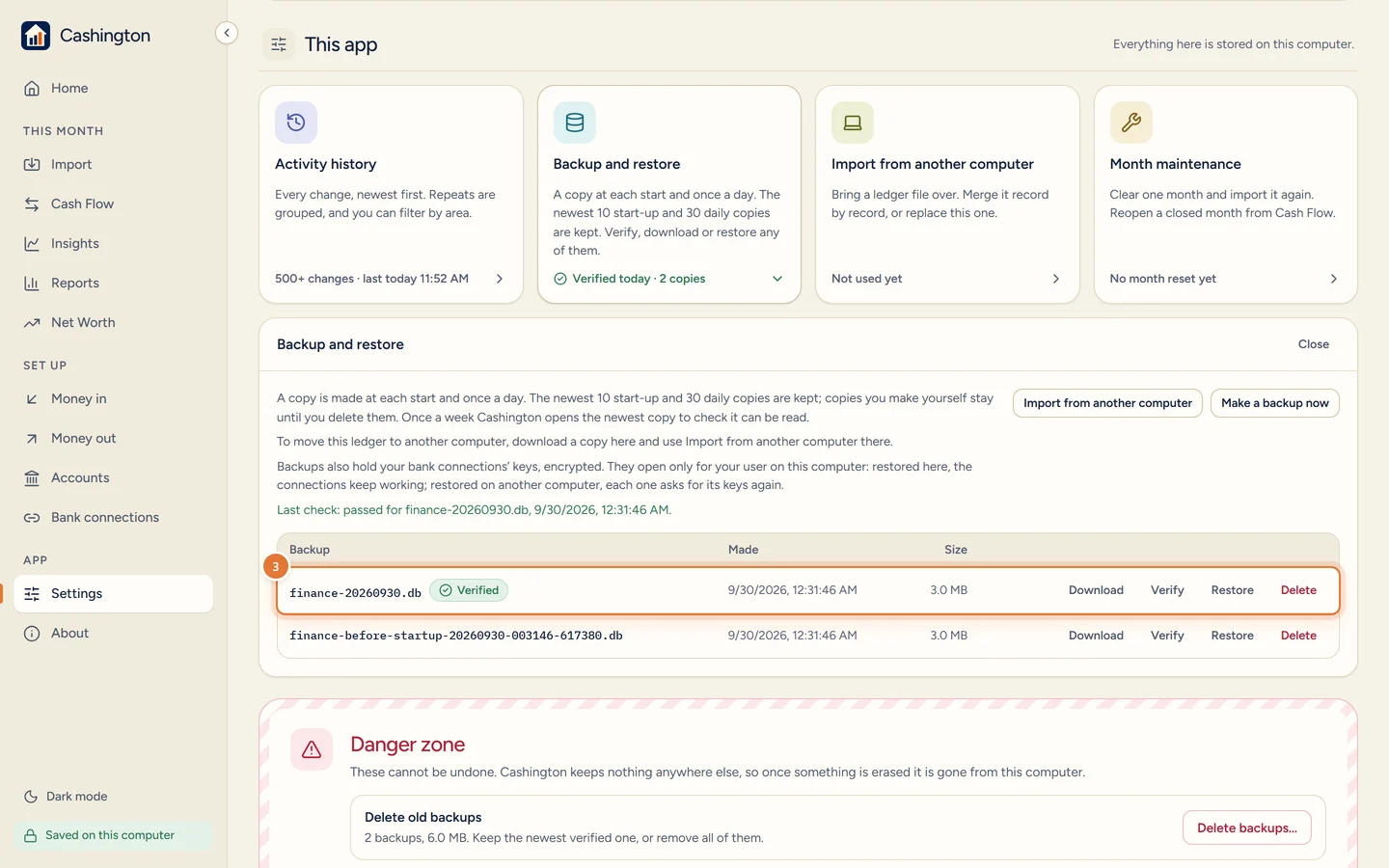Screen dimensions: 1389x868
Task: Download the finance-20260930.db backup
Action: [1096, 590]
